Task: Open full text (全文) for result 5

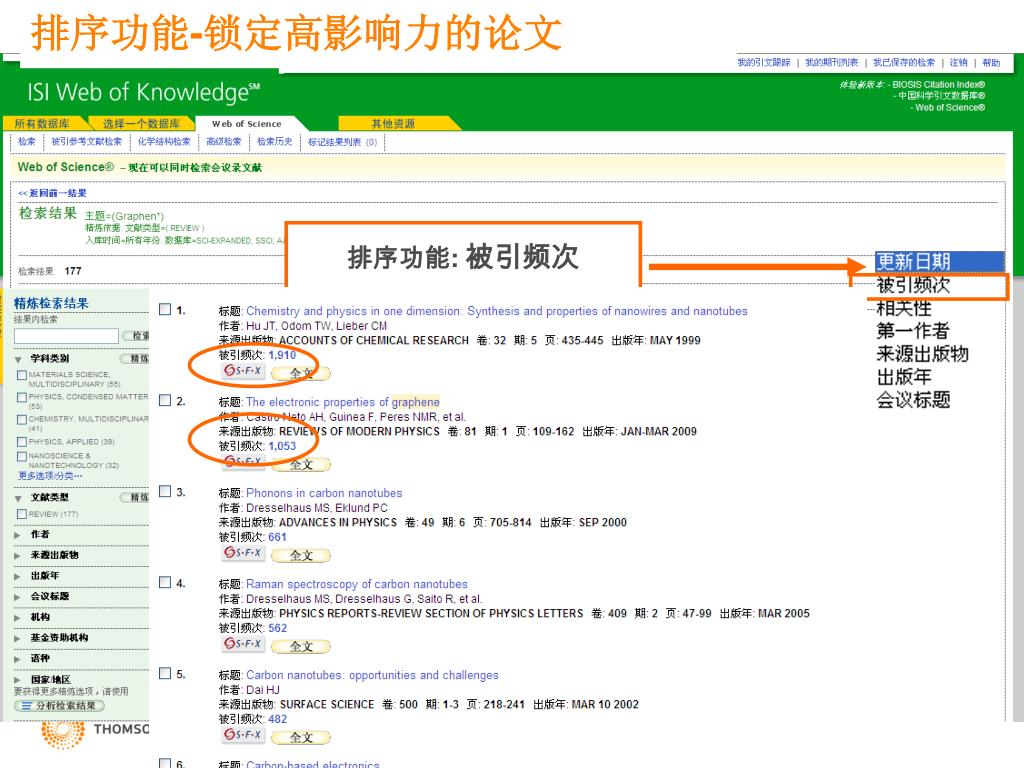Action: 301,737
